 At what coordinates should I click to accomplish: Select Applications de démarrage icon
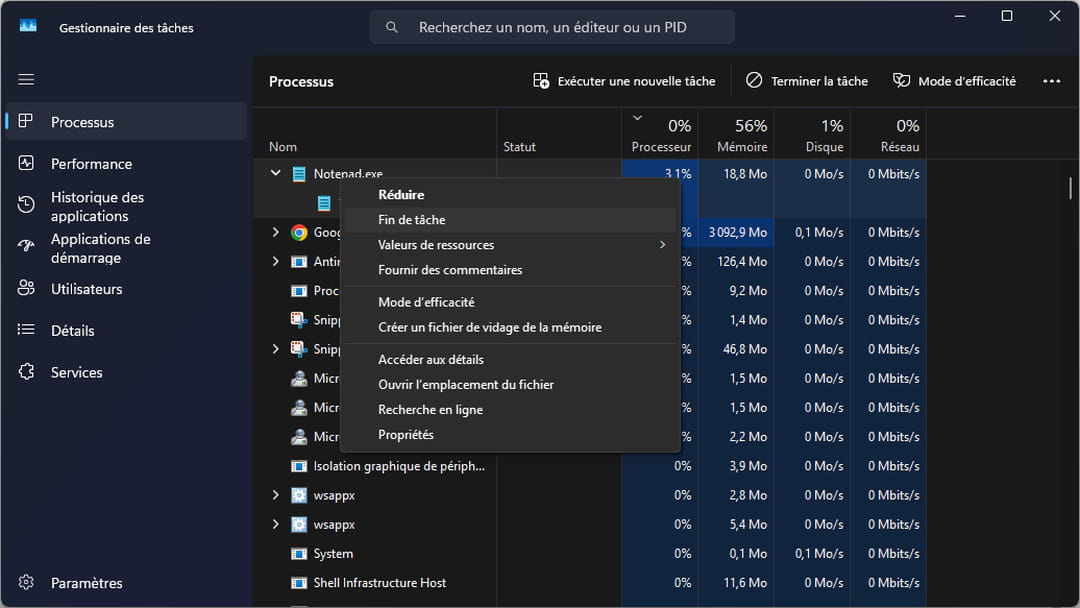[x=26, y=247]
